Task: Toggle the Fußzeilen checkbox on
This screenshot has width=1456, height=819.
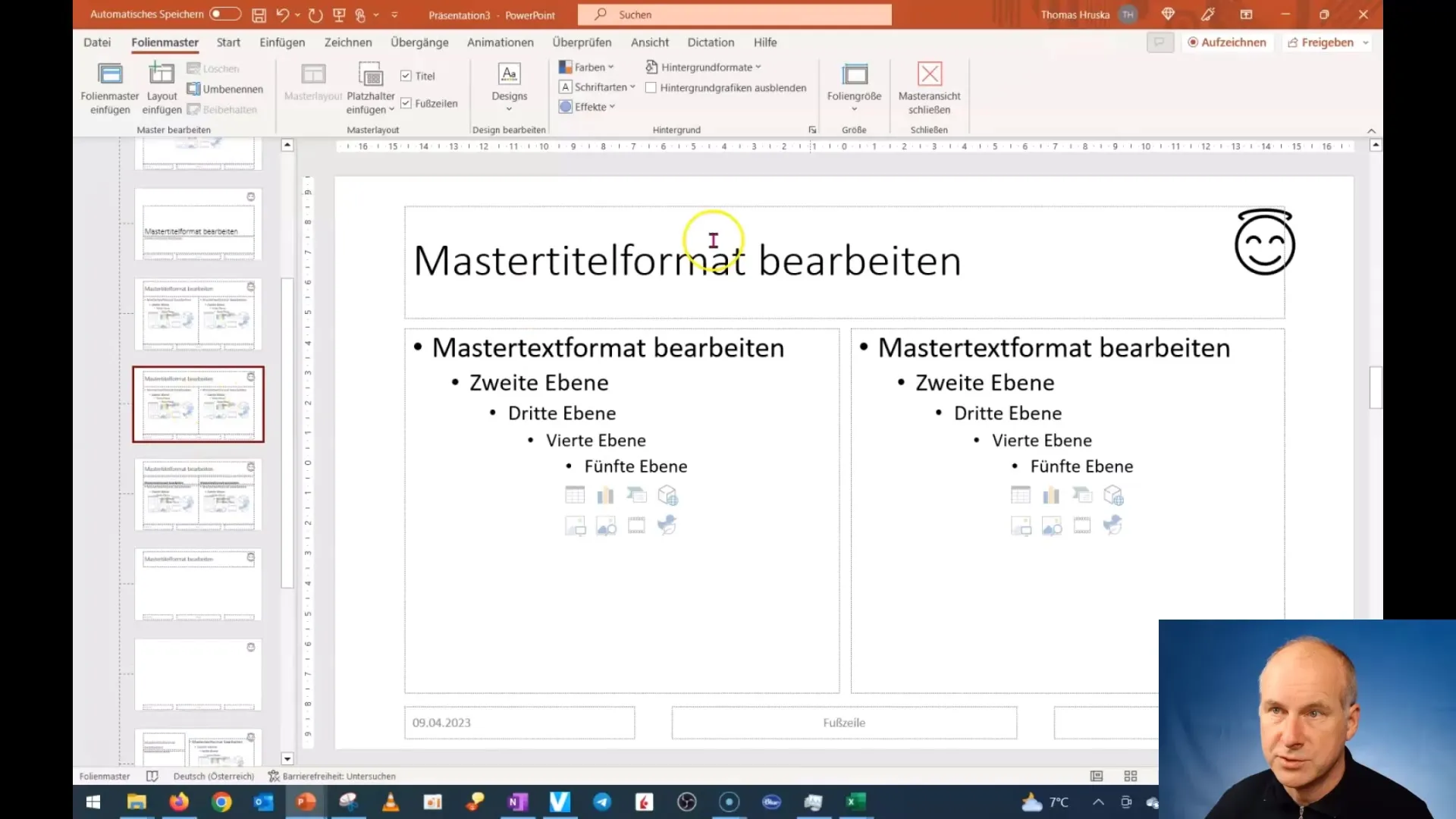Action: click(x=406, y=103)
